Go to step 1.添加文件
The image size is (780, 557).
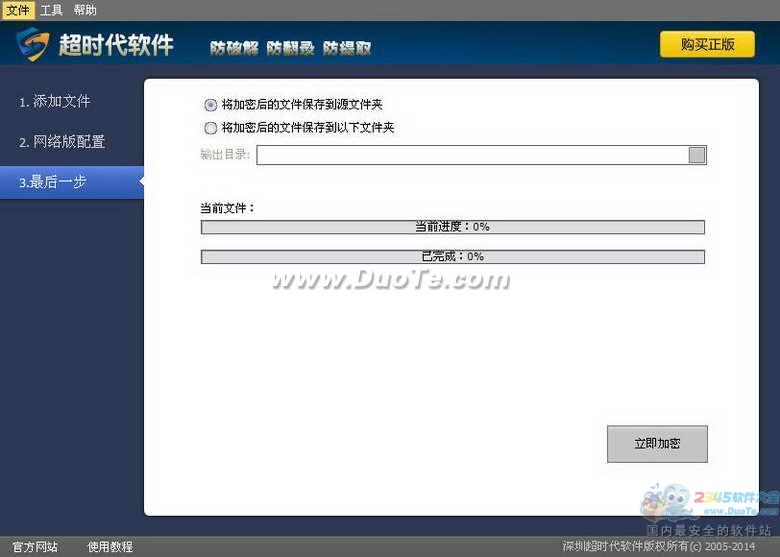tap(55, 102)
